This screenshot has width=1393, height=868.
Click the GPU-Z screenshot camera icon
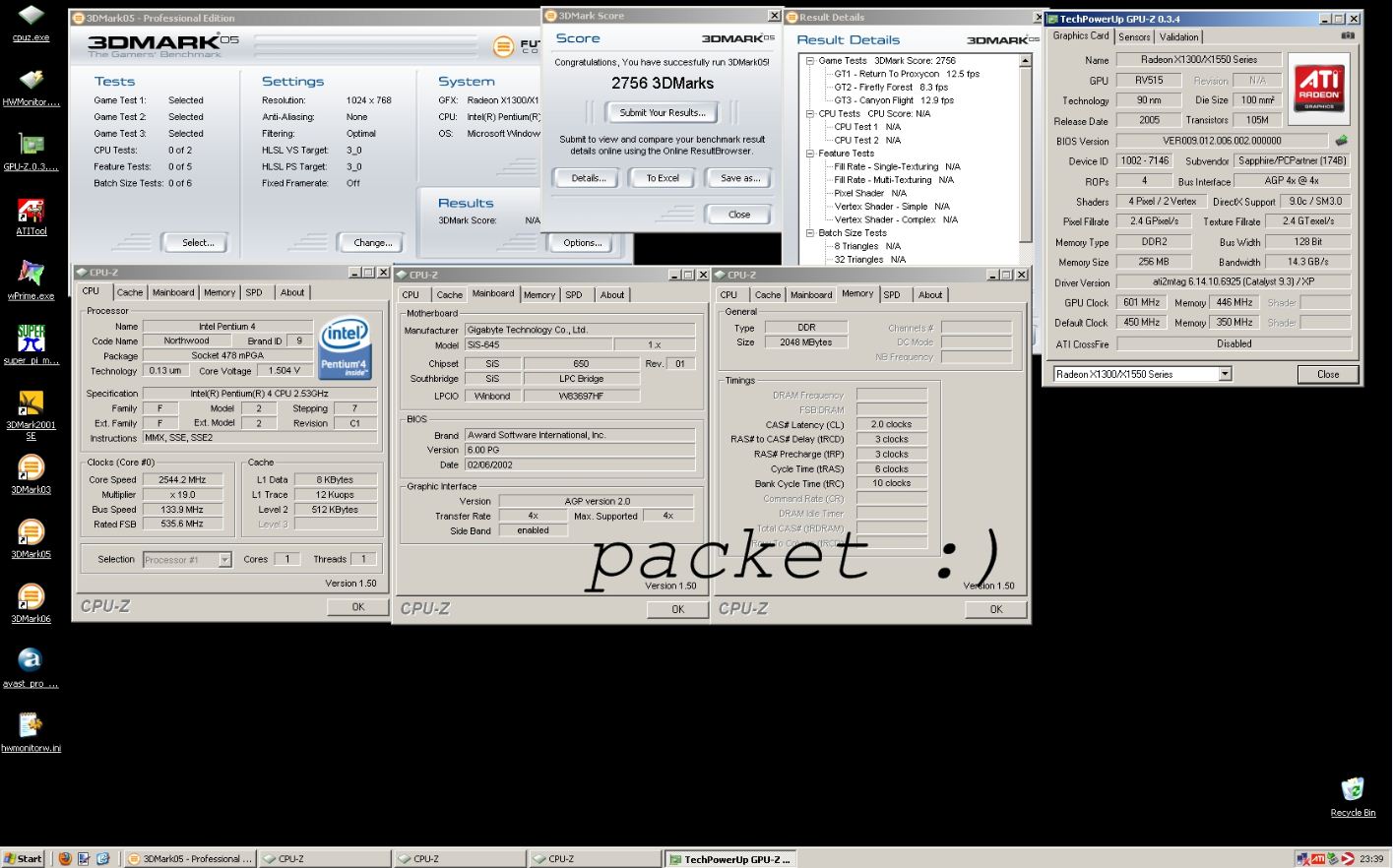(x=1347, y=36)
